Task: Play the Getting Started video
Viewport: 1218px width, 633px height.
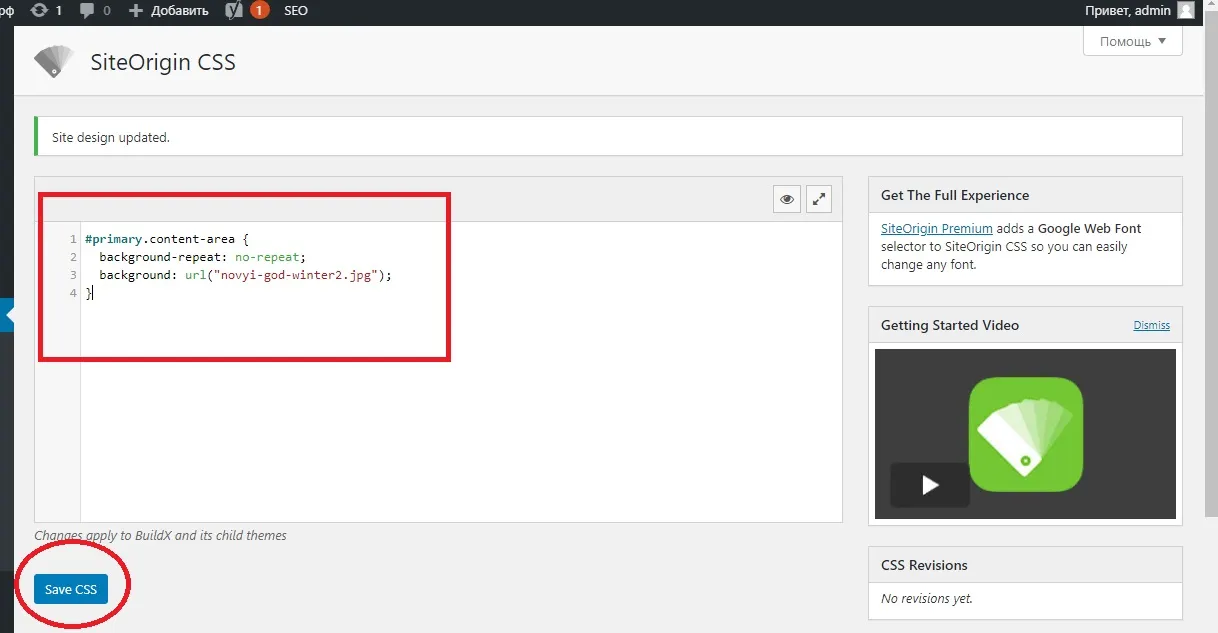Action: (x=930, y=485)
